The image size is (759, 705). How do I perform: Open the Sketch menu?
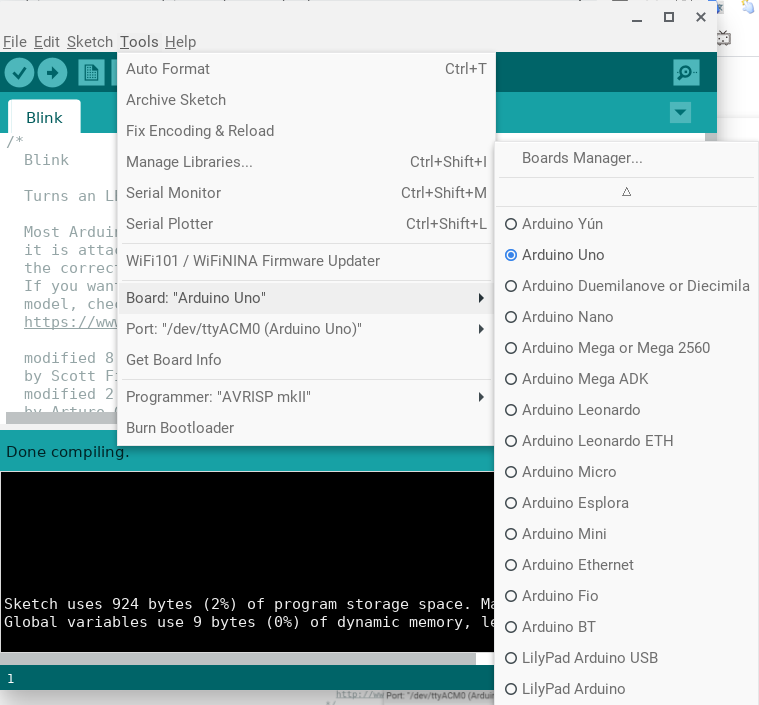pyautogui.click(x=90, y=42)
